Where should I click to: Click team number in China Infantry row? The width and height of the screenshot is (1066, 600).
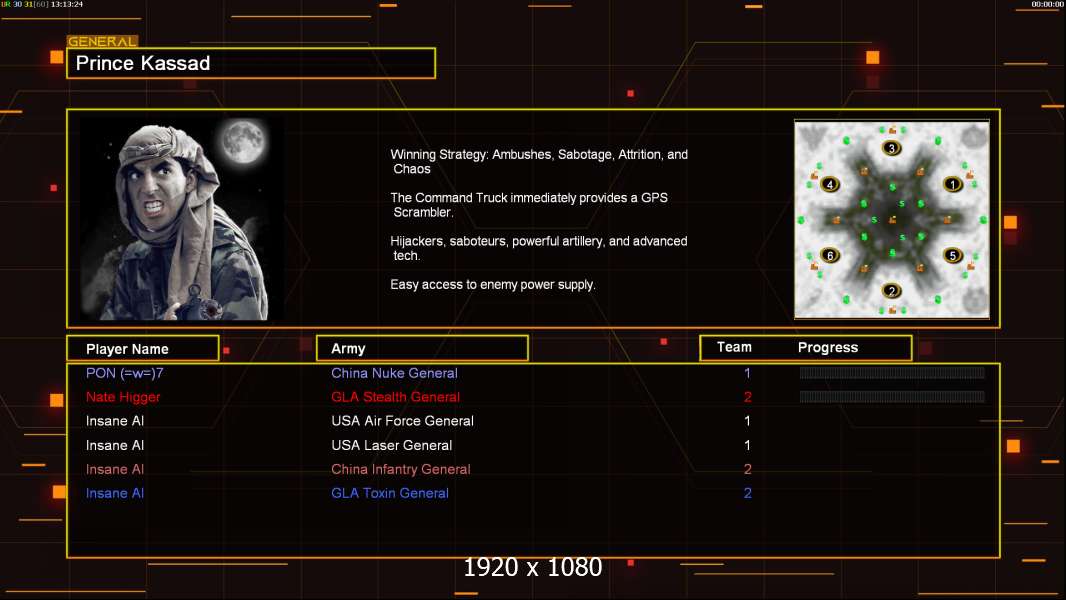(x=747, y=469)
